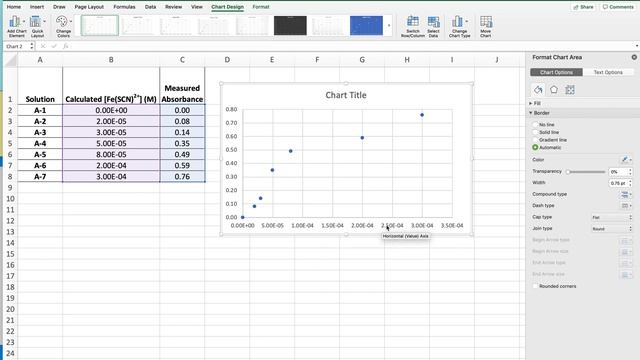Select Solid line border option
Screen dimensions: 640x360
coord(535,132)
